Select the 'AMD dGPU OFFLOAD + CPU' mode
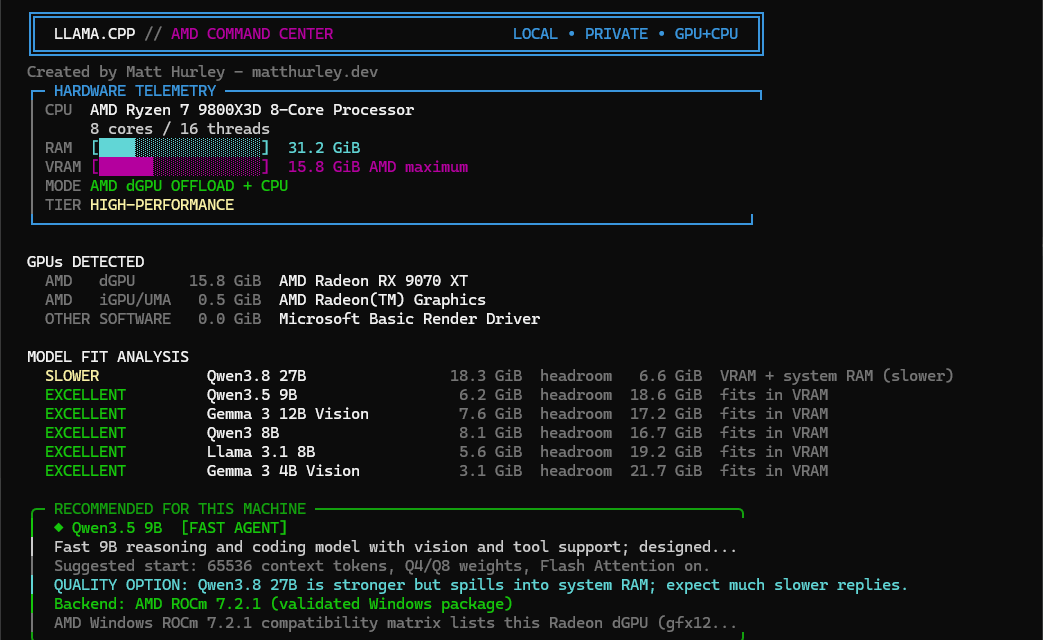The image size is (1043, 640). (x=189, y=186)
